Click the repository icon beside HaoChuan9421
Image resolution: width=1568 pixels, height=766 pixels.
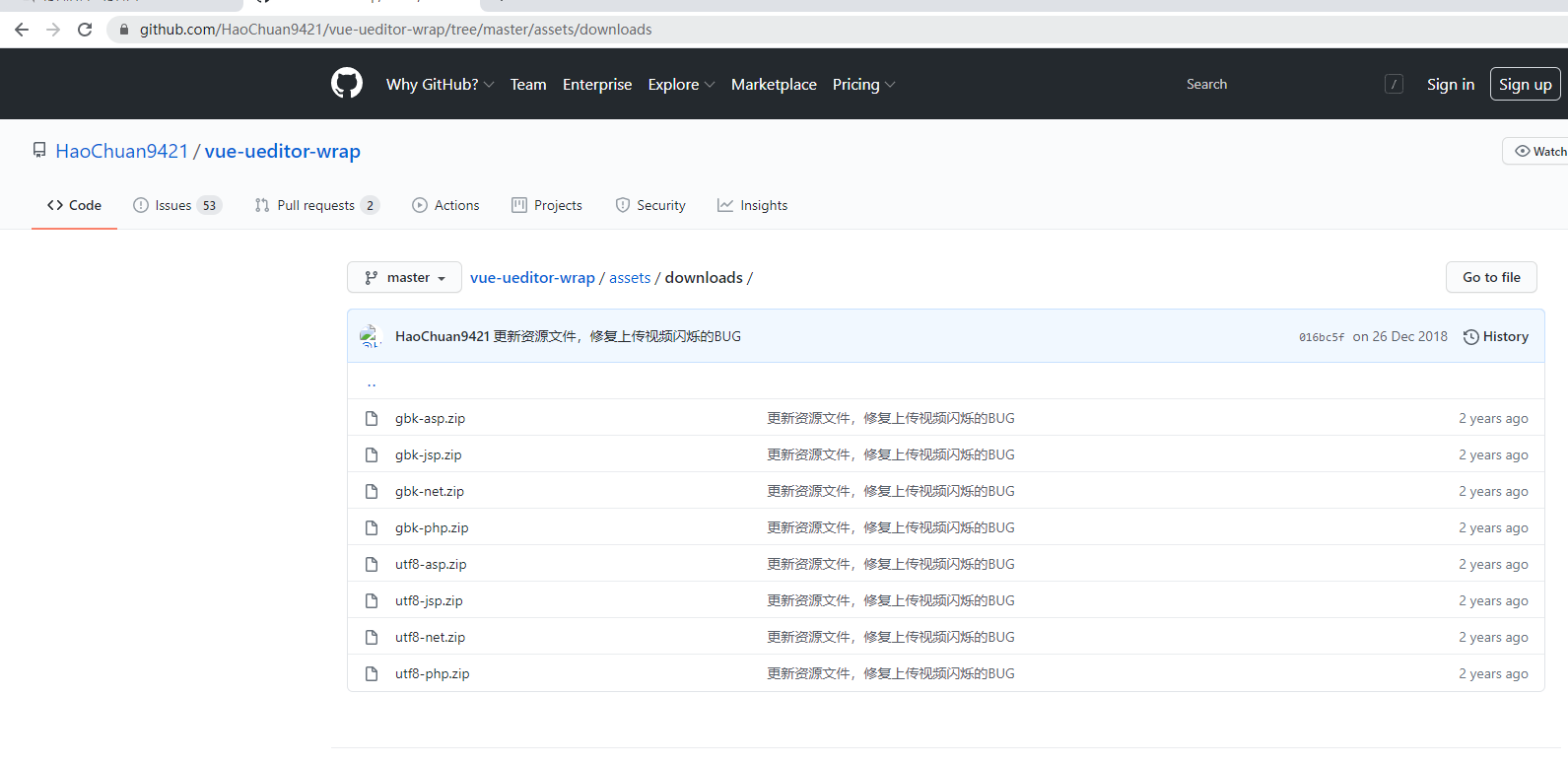pos(39,150)
